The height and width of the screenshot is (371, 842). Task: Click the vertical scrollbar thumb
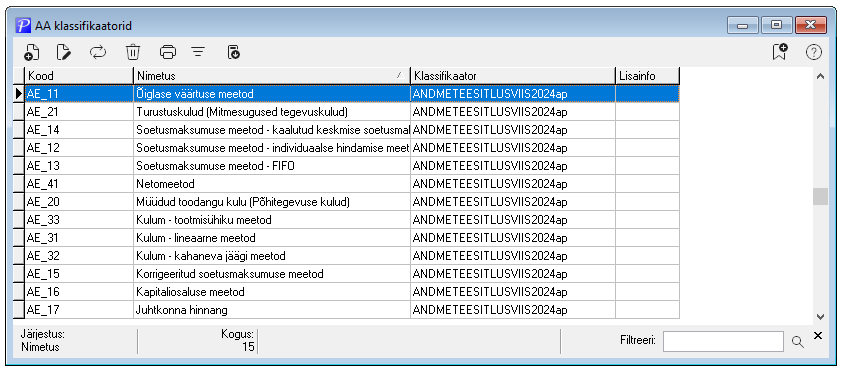coord(820,197)
